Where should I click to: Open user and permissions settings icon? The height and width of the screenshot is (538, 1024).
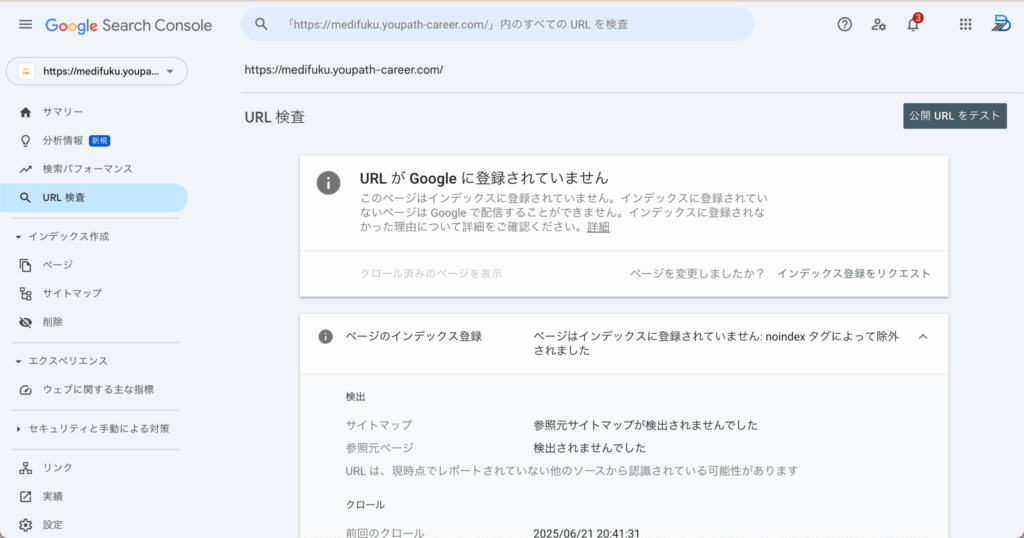878,25
